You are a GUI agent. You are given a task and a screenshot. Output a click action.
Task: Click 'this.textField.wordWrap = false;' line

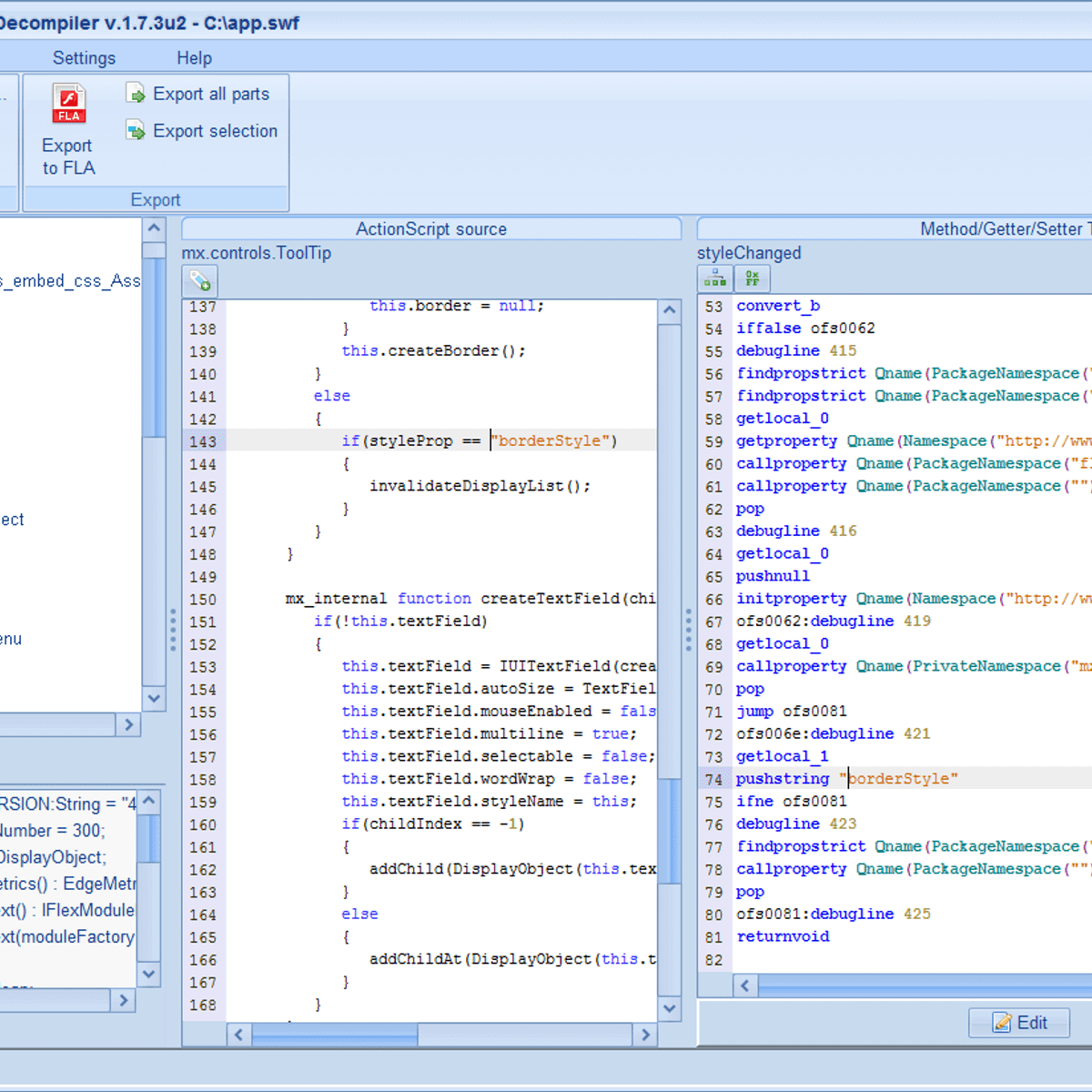point(490,779)
